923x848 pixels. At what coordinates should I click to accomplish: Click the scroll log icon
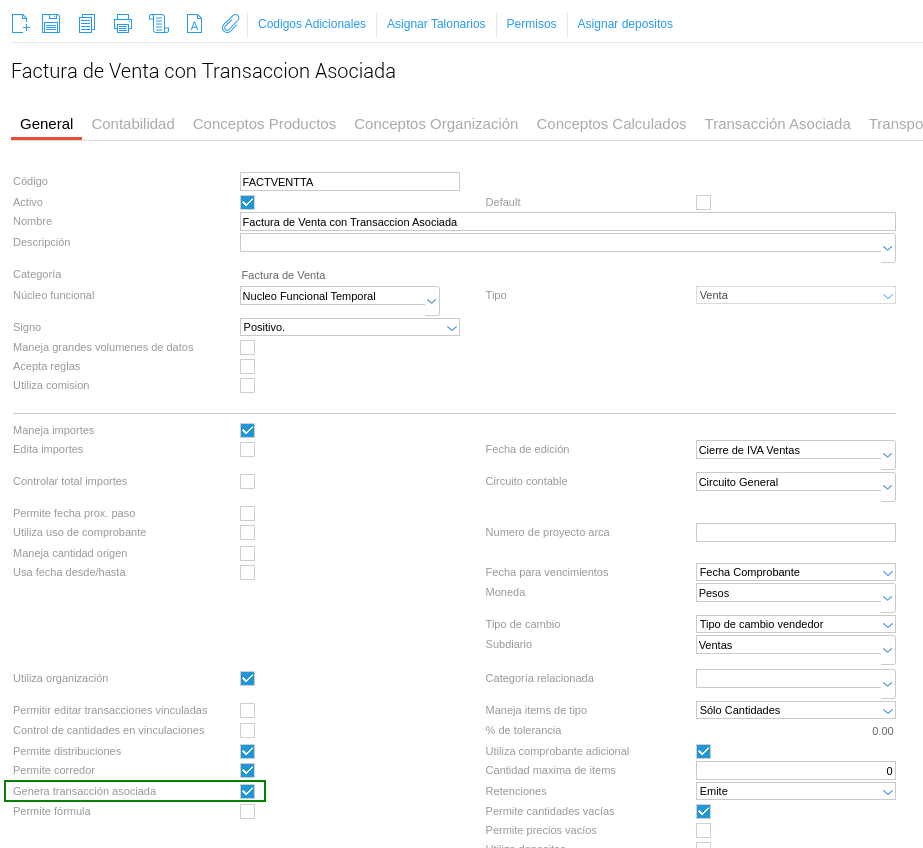pos(159,23)
